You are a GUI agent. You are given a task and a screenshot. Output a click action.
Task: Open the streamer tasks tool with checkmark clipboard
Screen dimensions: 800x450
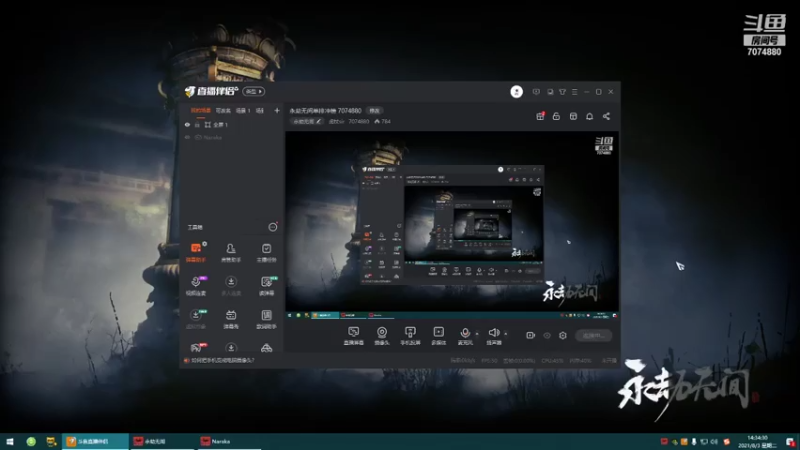(x=266, y=253)
